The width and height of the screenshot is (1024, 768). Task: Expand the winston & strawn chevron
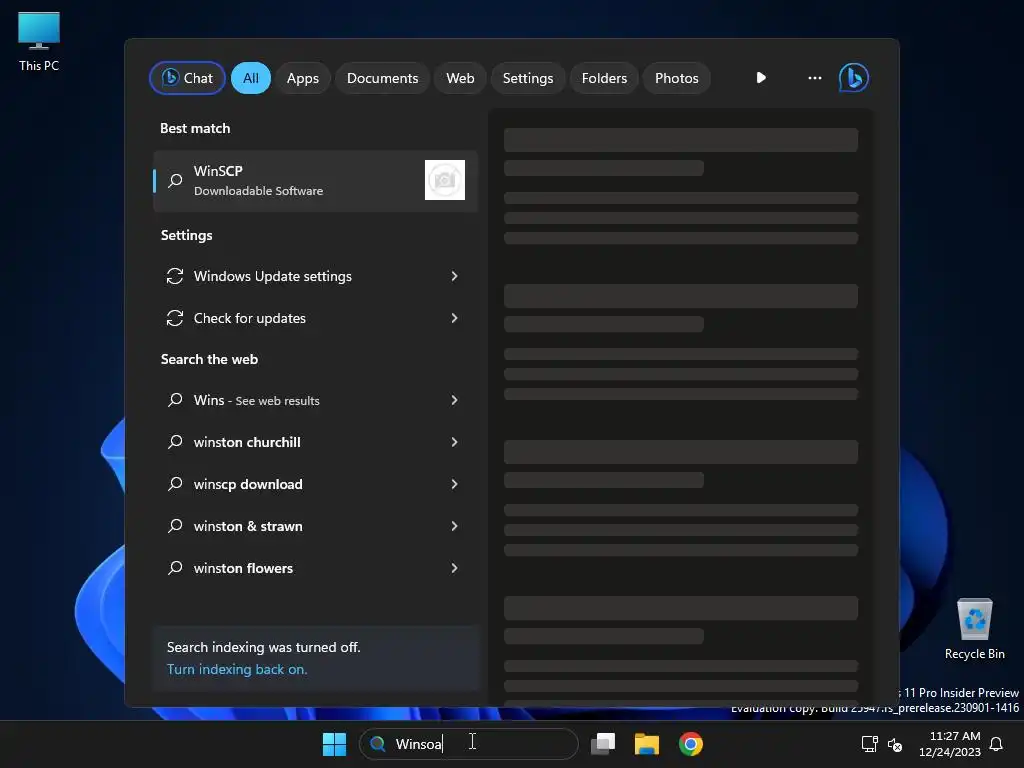click(x=455, y=526)
